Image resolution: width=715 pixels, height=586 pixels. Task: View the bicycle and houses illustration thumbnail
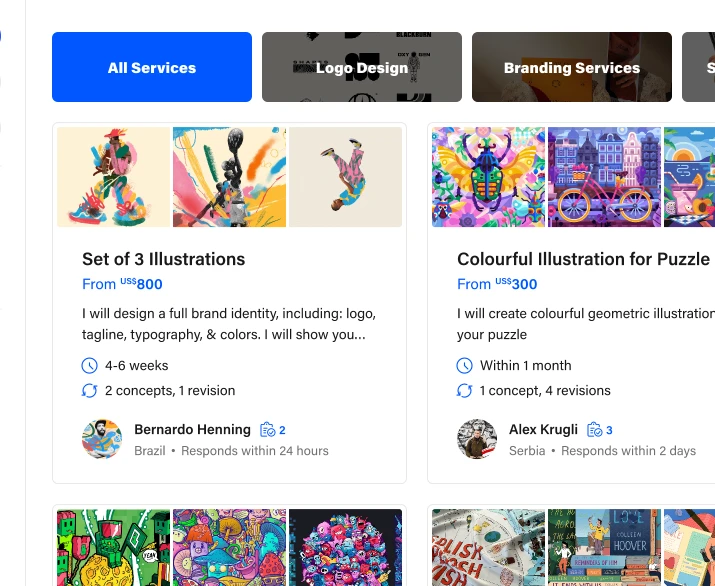coord(604,177)
